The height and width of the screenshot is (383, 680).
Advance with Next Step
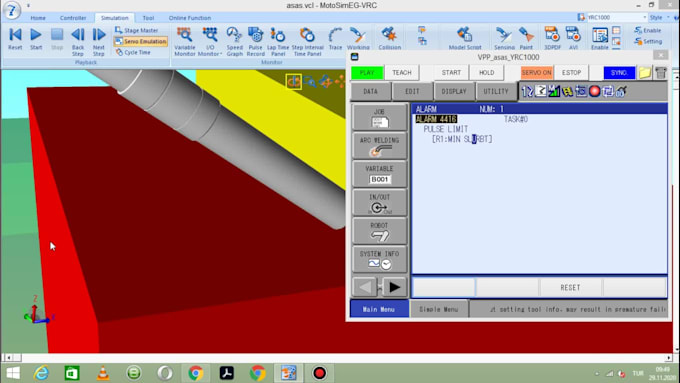click(98, 42)
